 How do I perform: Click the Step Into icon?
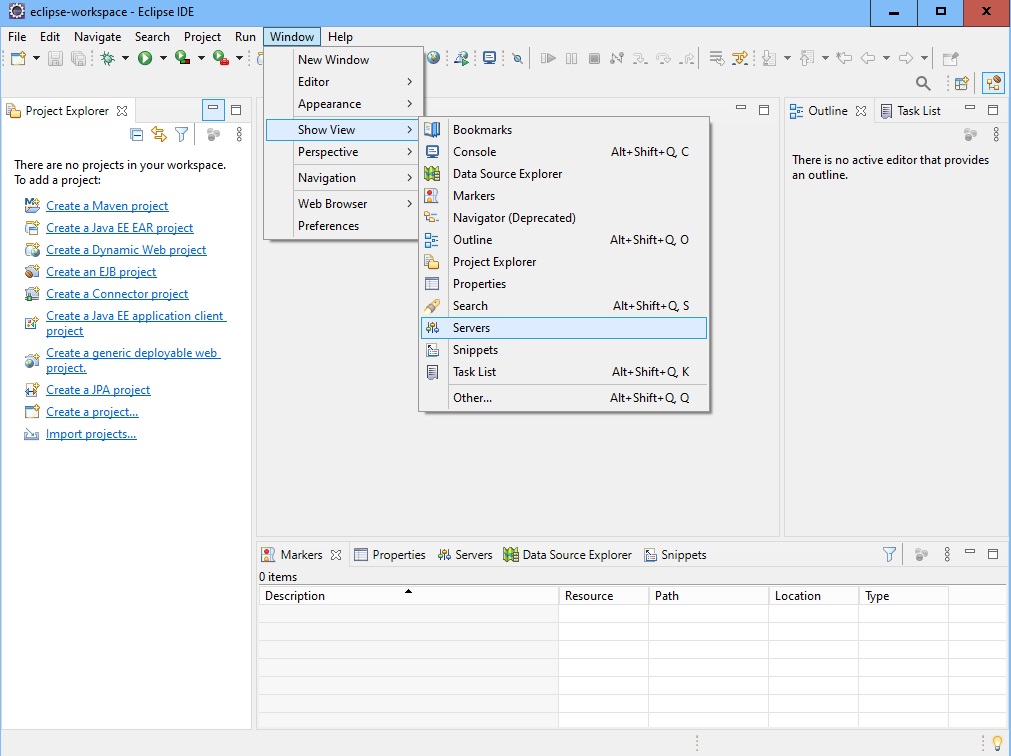(640, 59)
